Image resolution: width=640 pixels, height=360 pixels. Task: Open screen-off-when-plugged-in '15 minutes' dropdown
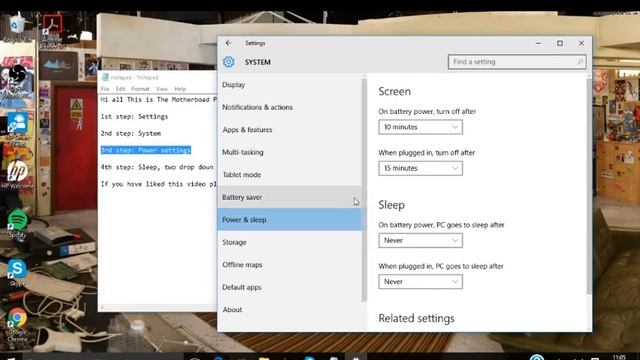[x=420, y=168]
